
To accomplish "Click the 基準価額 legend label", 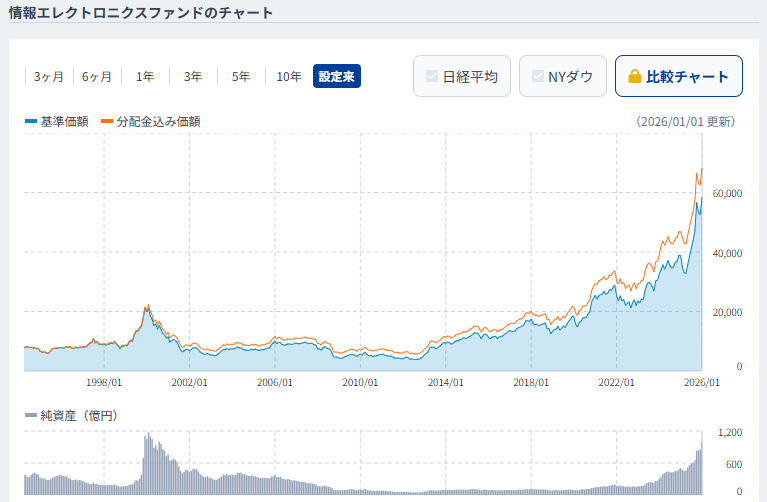I will [64, 121].
